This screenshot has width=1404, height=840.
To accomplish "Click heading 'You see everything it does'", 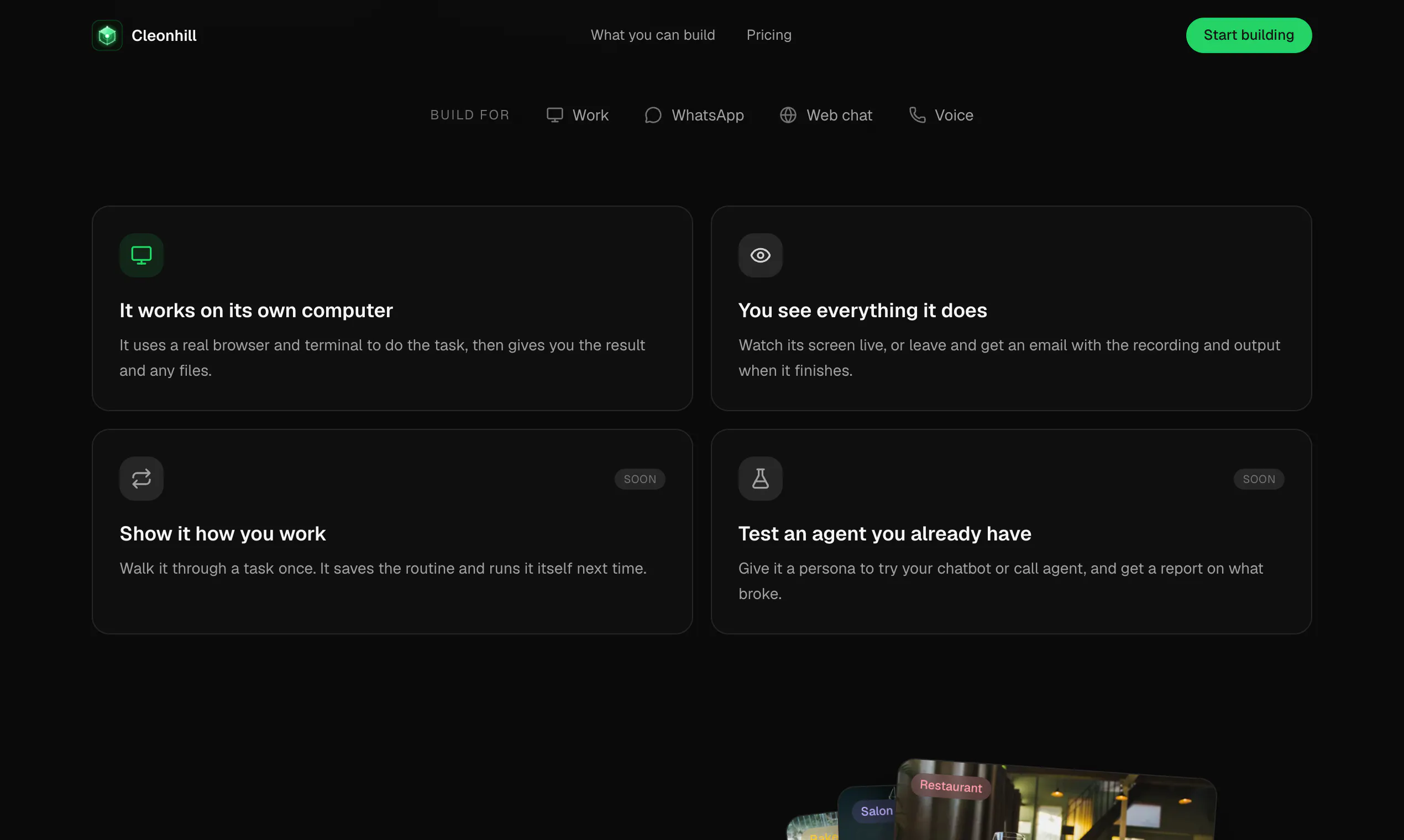I will pyautogui.click(x=863, y=310).
